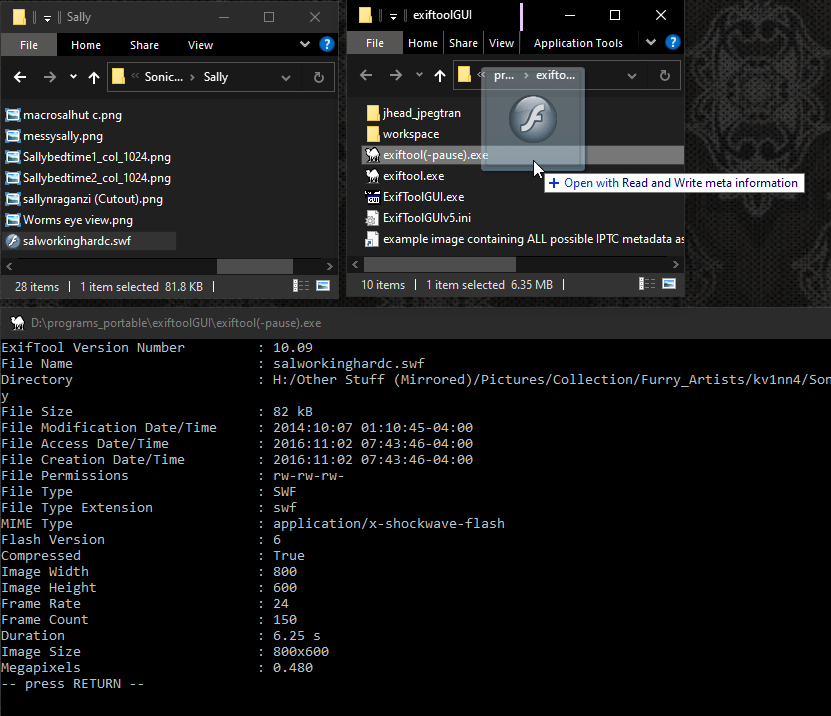Open the jhead_jpegtran folder
The height and width of the screenshot is (716, 831).
point(421,113)
